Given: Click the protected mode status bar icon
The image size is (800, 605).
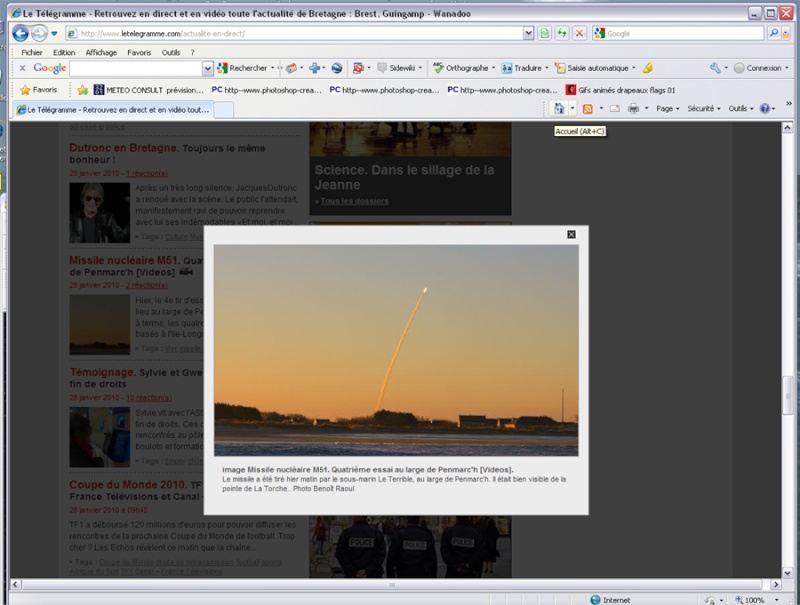Looking at the screenshot, I should [x=710, y=600].
